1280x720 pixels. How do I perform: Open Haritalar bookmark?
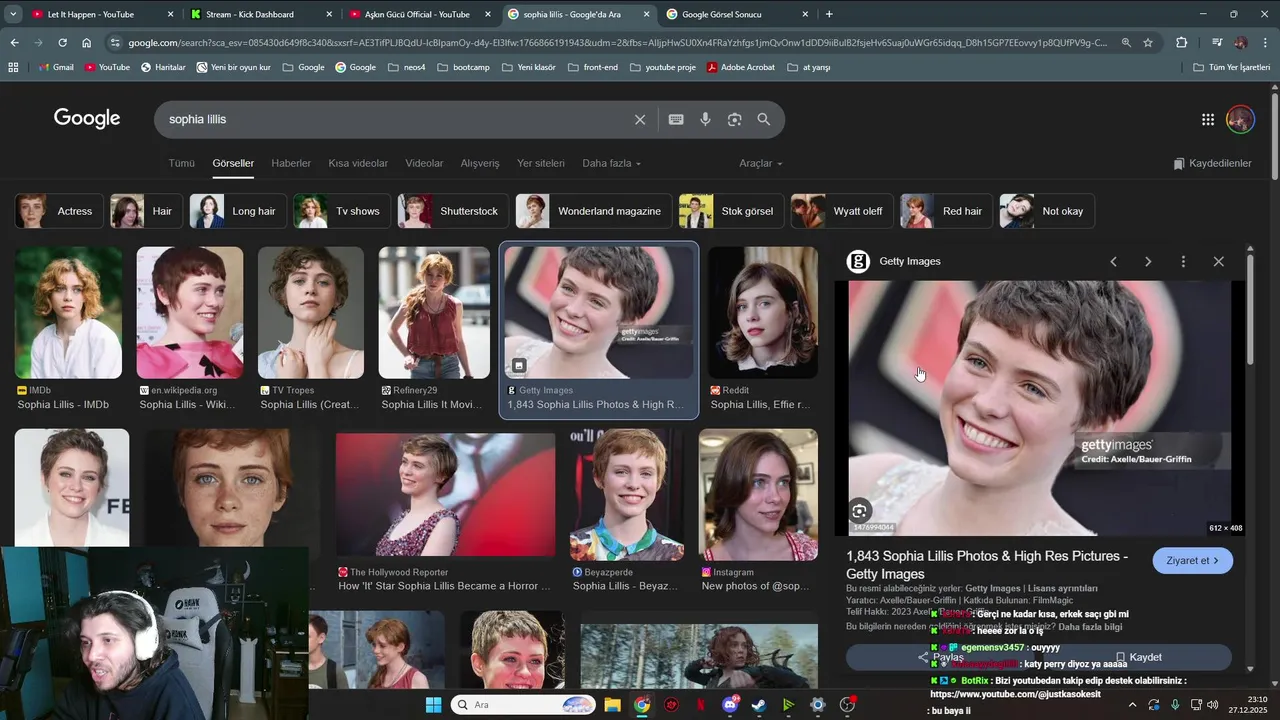pyautogui.click(x=163, y=67)
